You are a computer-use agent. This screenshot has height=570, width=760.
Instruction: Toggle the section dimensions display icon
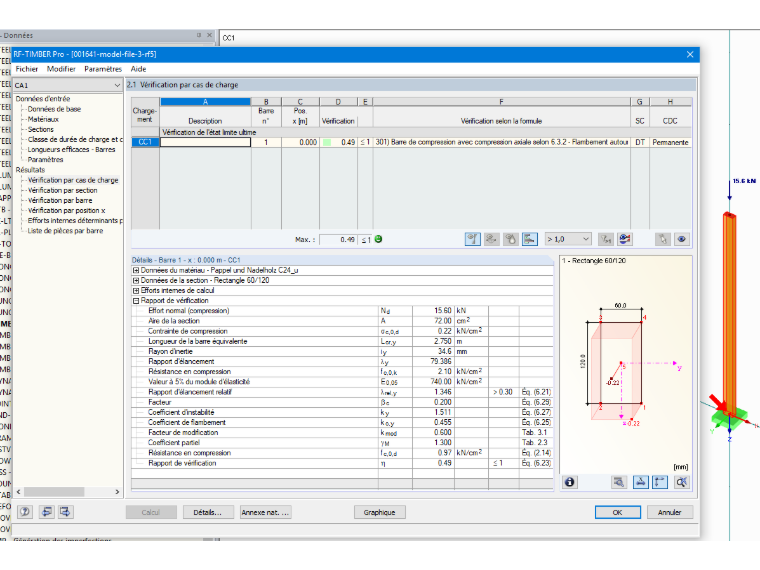[x=640, y=482]
